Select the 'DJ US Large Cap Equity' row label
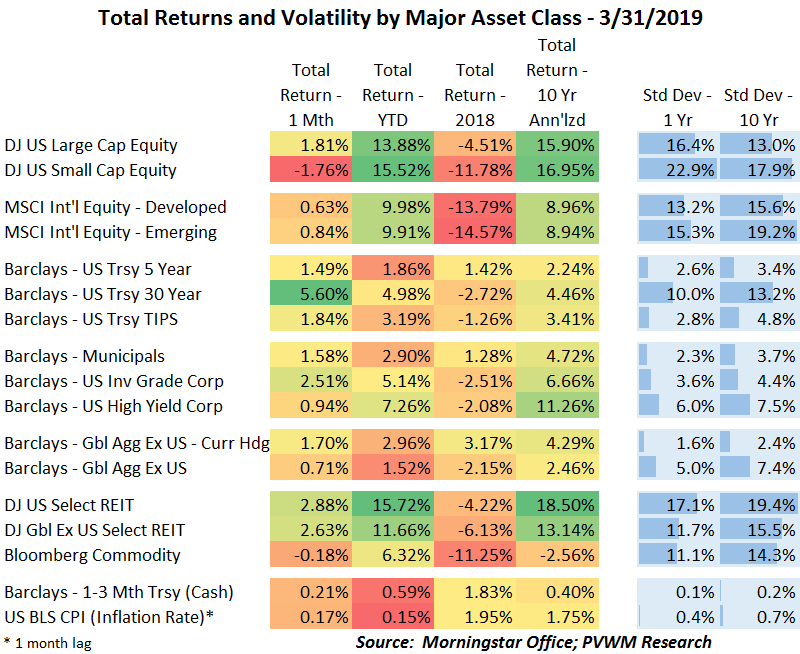800x654 pixels. tap(91, 145)
